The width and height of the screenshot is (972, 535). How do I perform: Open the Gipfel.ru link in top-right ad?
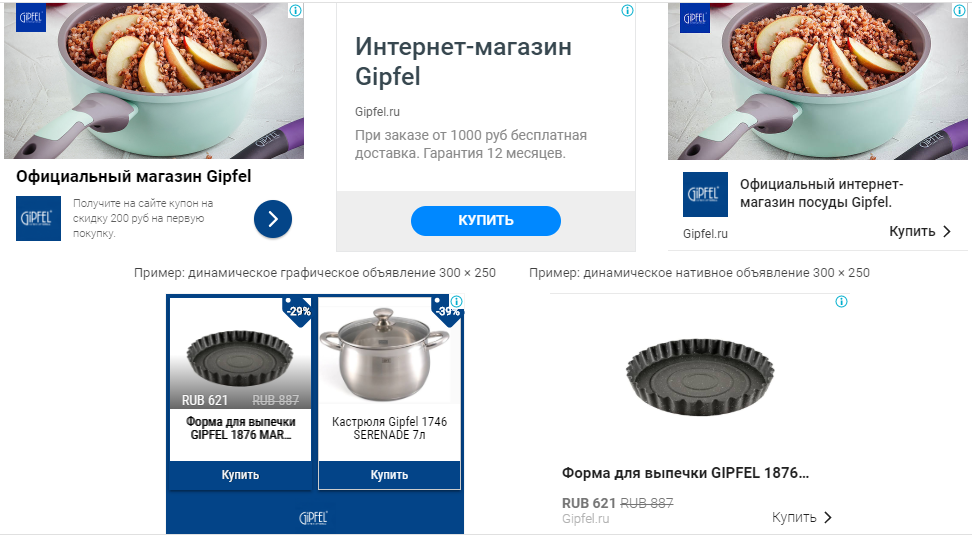coord(705,234)
